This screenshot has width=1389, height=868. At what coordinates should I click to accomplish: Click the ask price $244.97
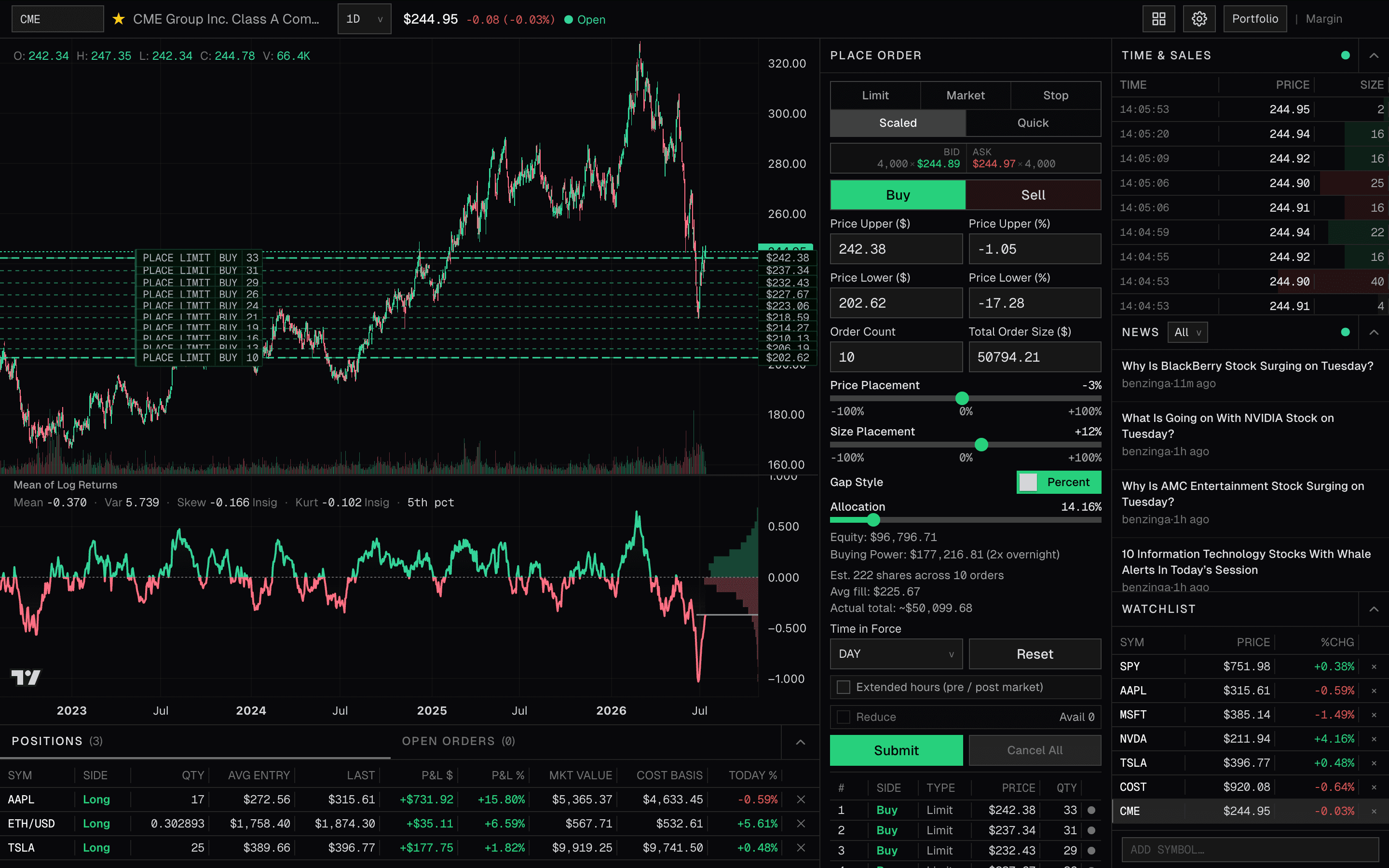coord(994,163)
